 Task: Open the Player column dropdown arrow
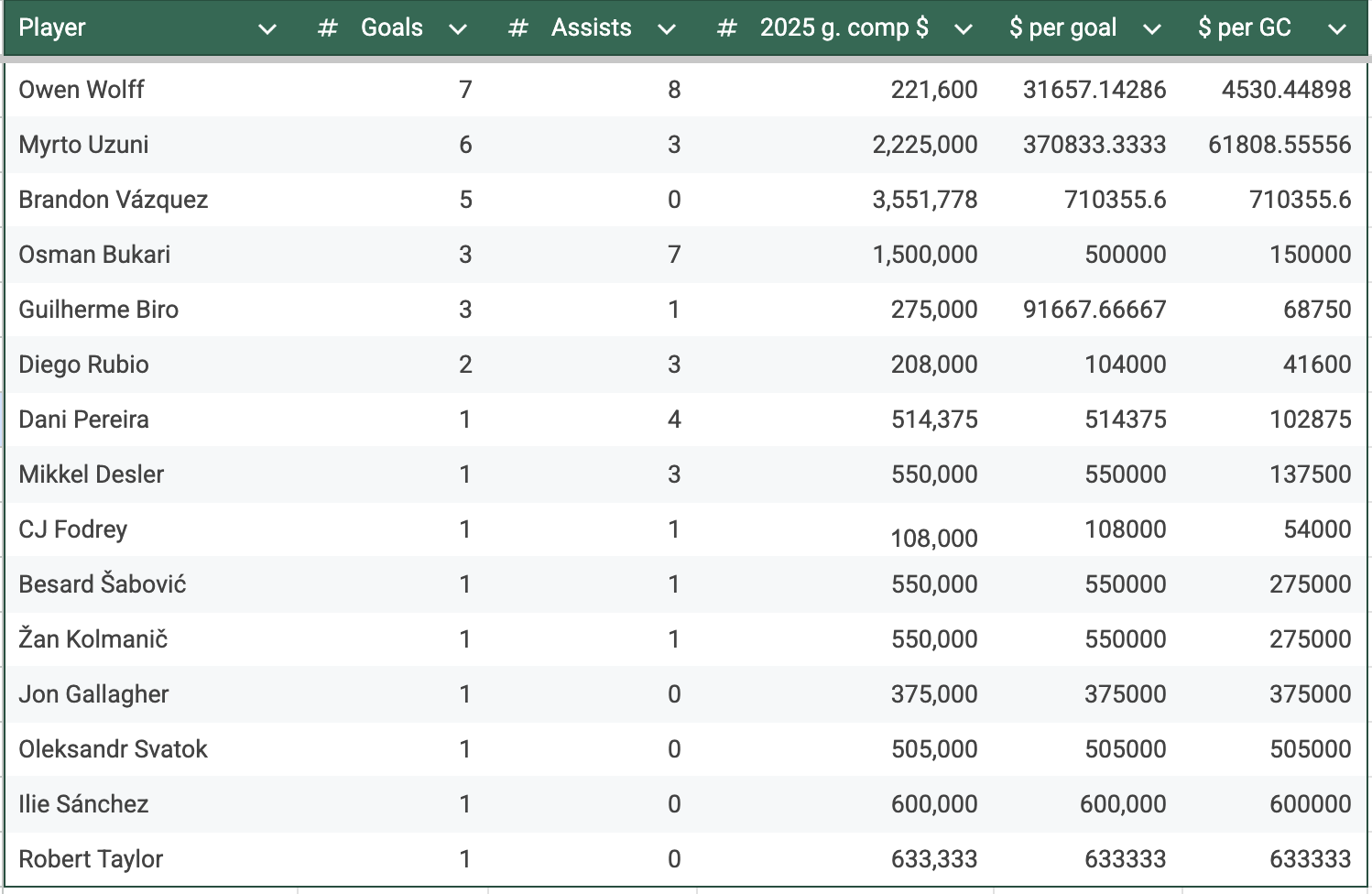coord(267,29)
